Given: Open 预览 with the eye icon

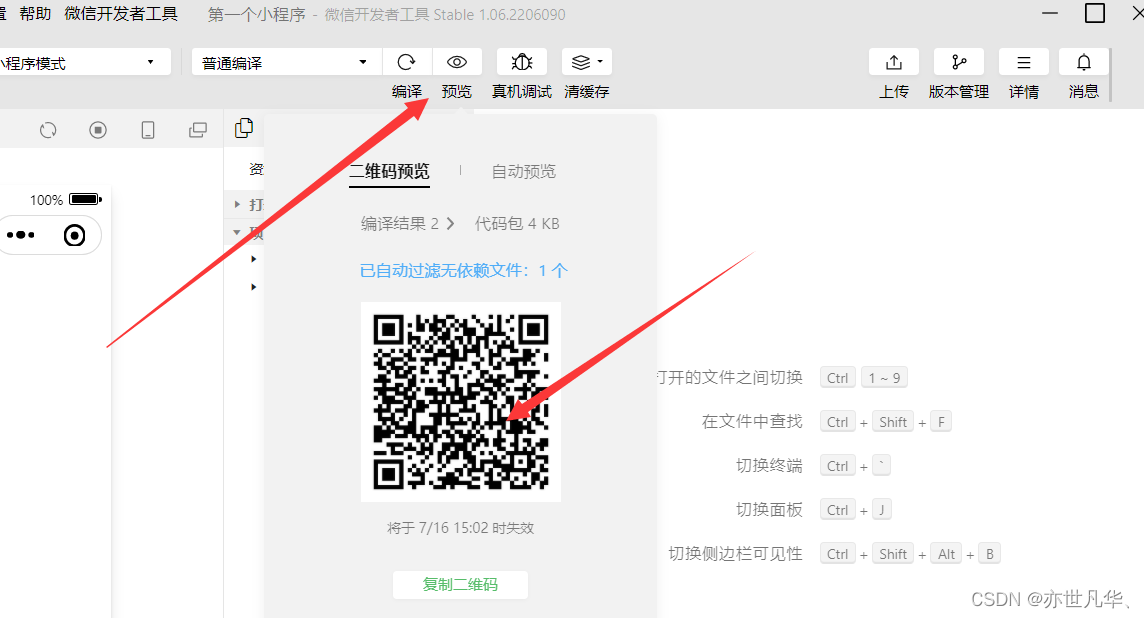Looking at the screenshot, I should pos(457,62).
